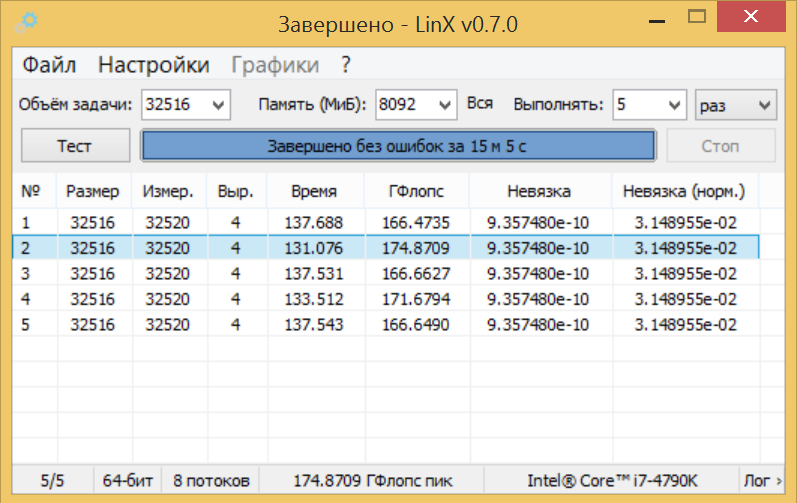This screenshot has height=503, width=797.
Task: Close the LinX window
Action: point(751,16)
